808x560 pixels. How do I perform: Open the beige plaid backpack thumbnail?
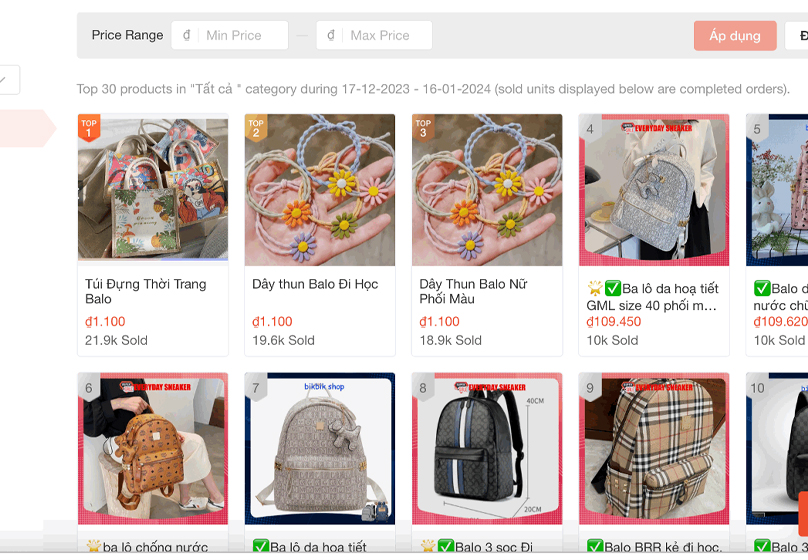click(x=654, y=450)
